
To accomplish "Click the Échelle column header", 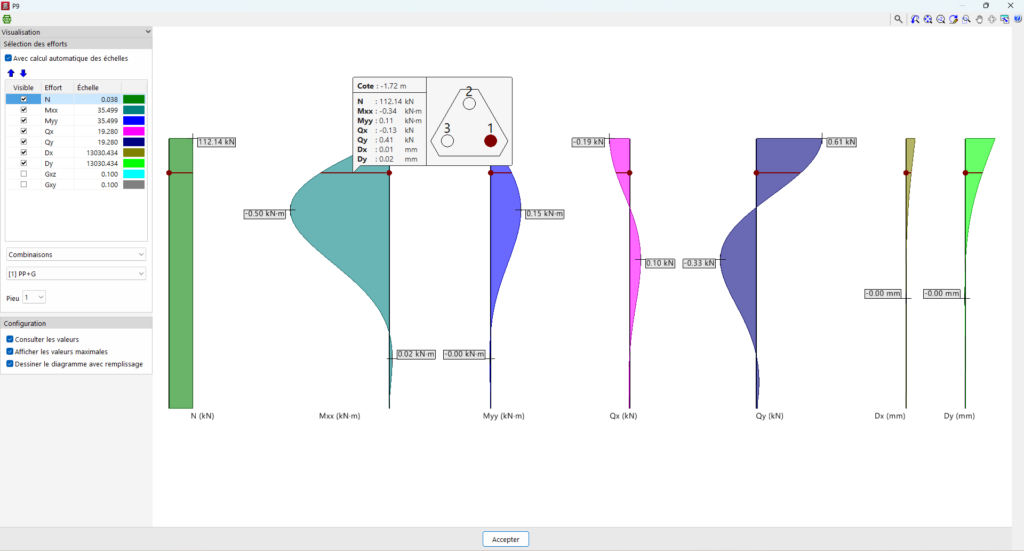I will [x=97, y=87].
